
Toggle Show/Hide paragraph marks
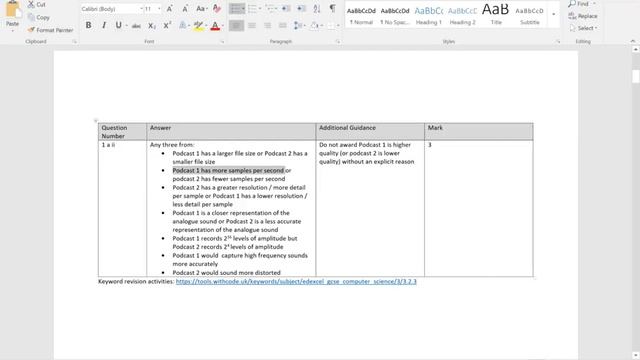(x=333, y=9)
